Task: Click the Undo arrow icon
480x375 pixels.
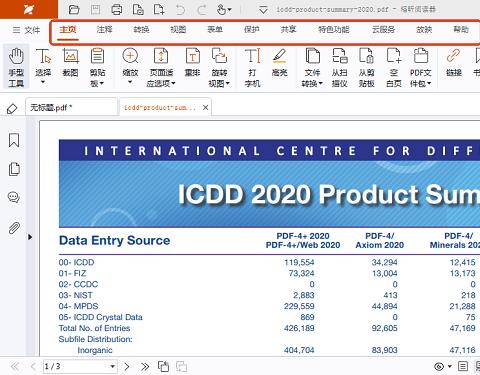Action: point(180,10)
